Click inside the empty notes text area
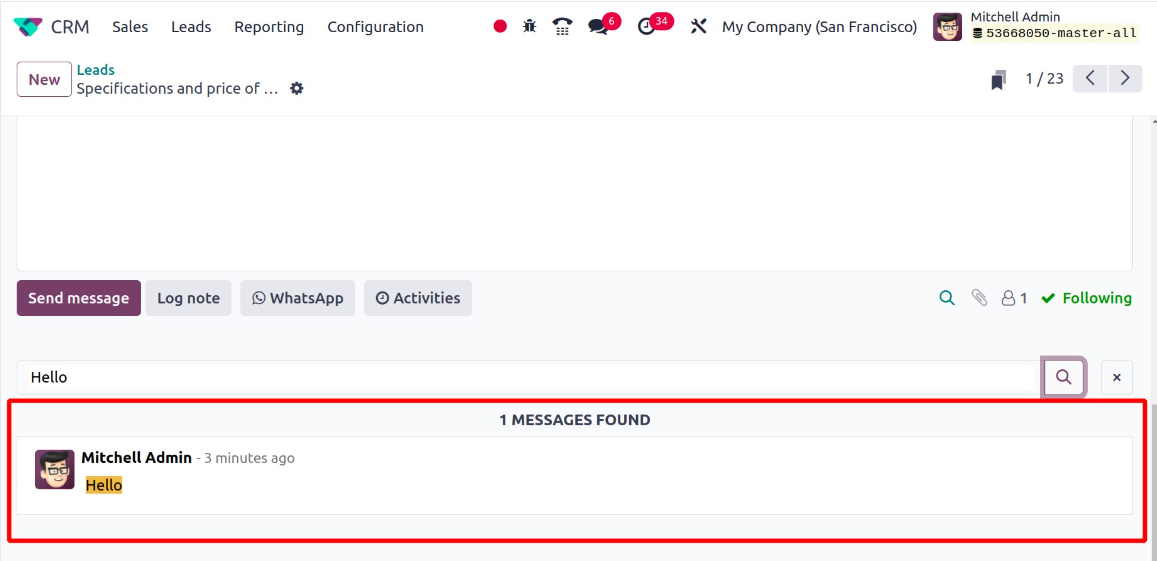 coord(574,193)
